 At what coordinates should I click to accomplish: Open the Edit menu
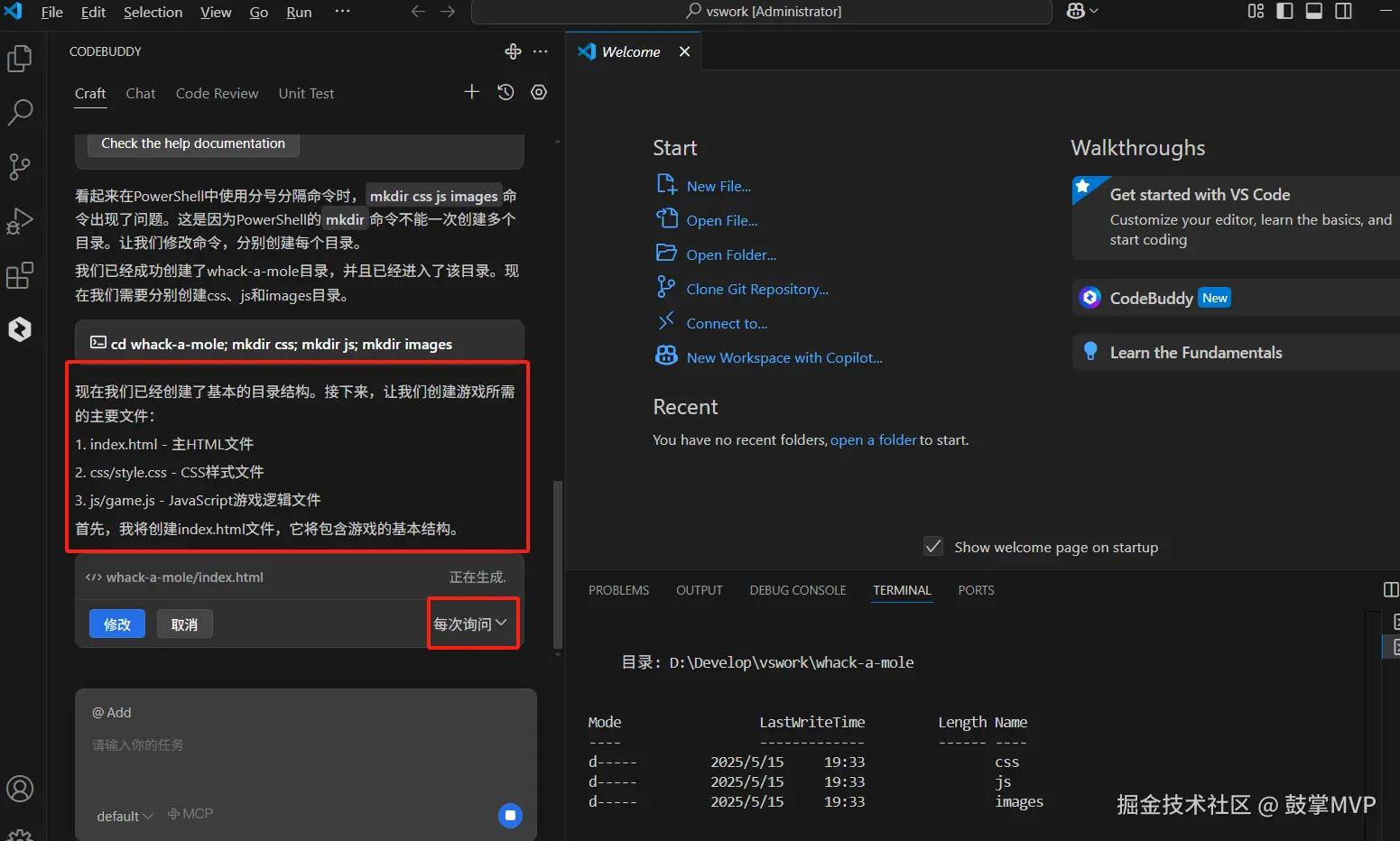pos(93,12)
